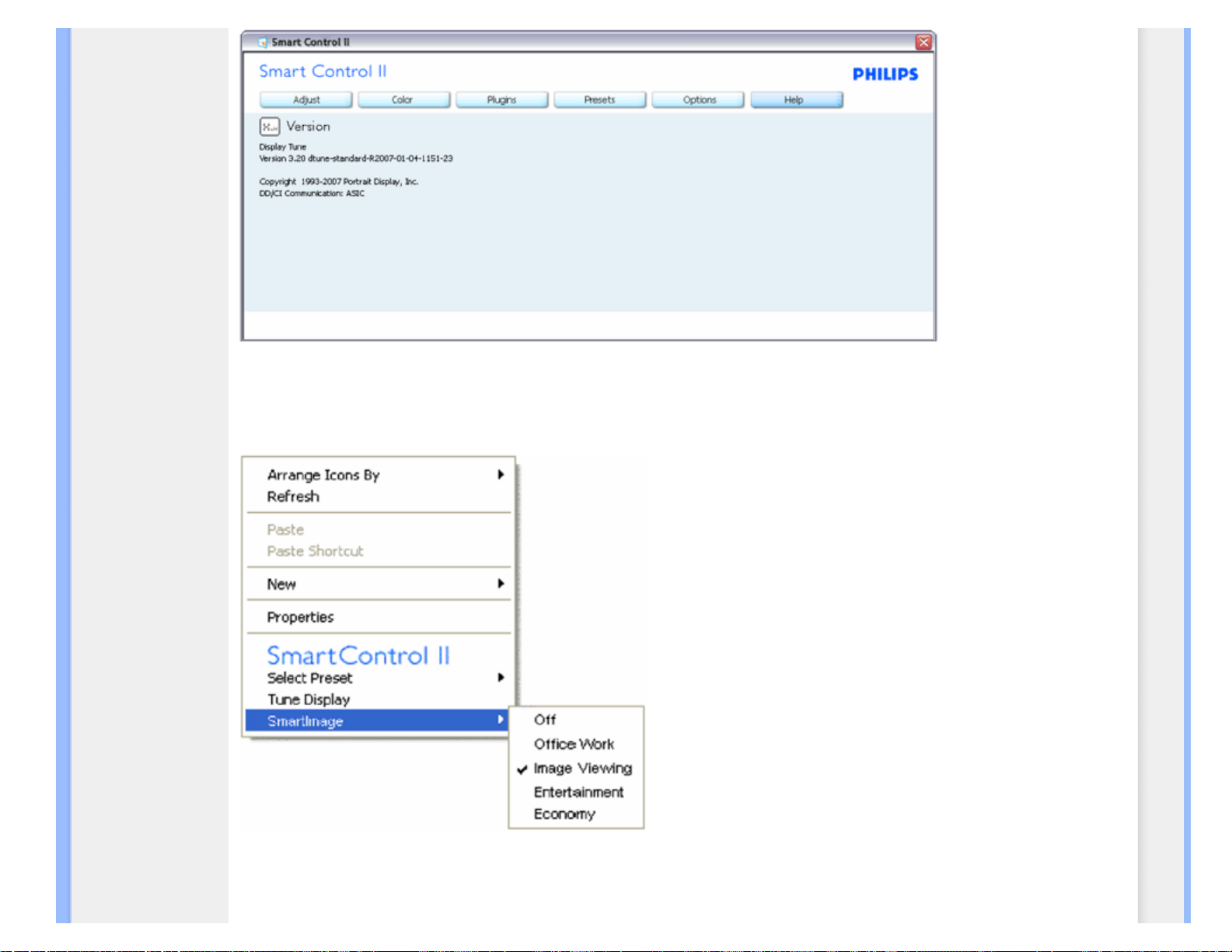Click the Version 3.20 dtune-standard text line

pyautogui.click(x=356, y=159)
